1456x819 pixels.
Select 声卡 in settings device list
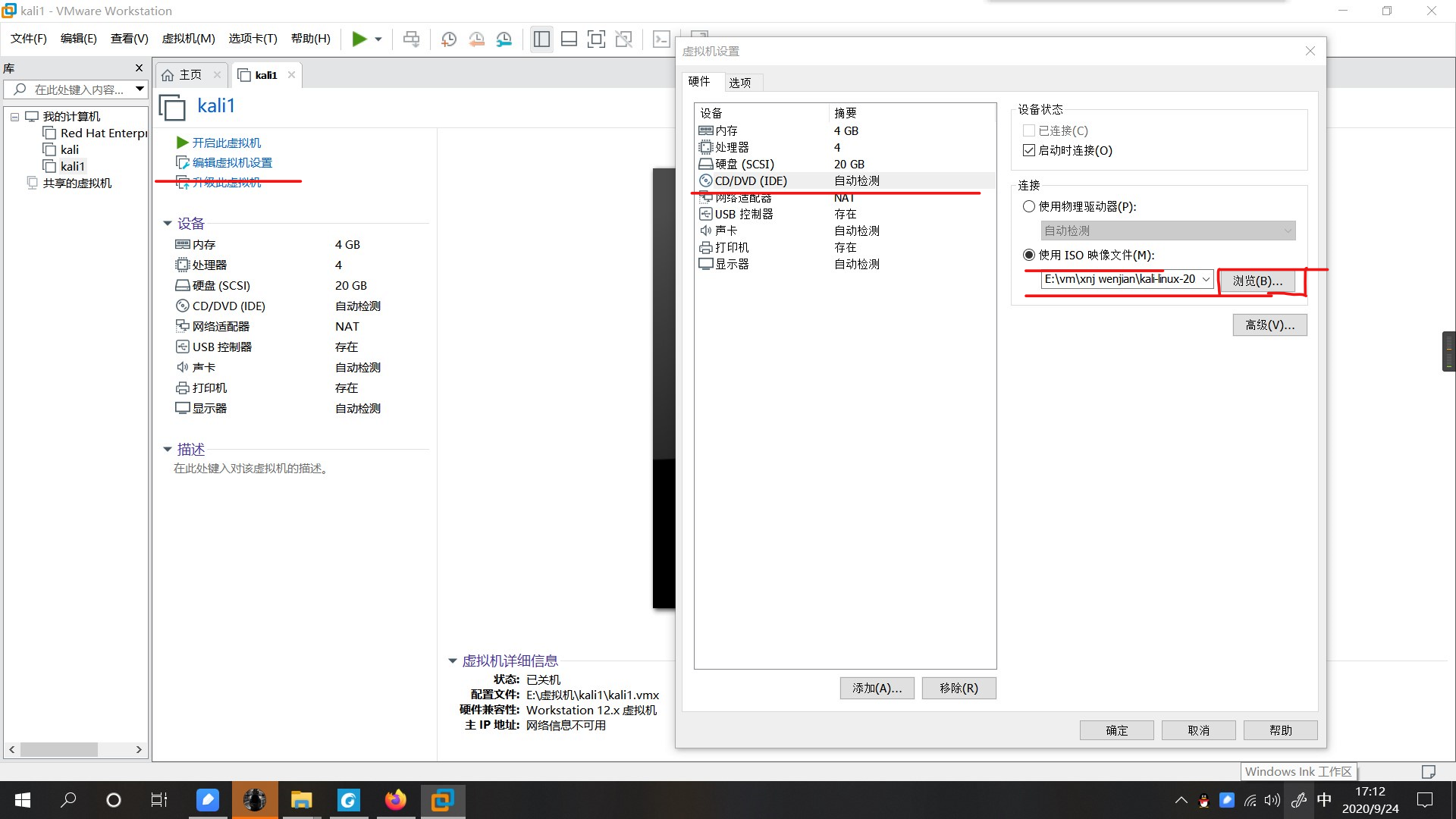coord(845,231)
